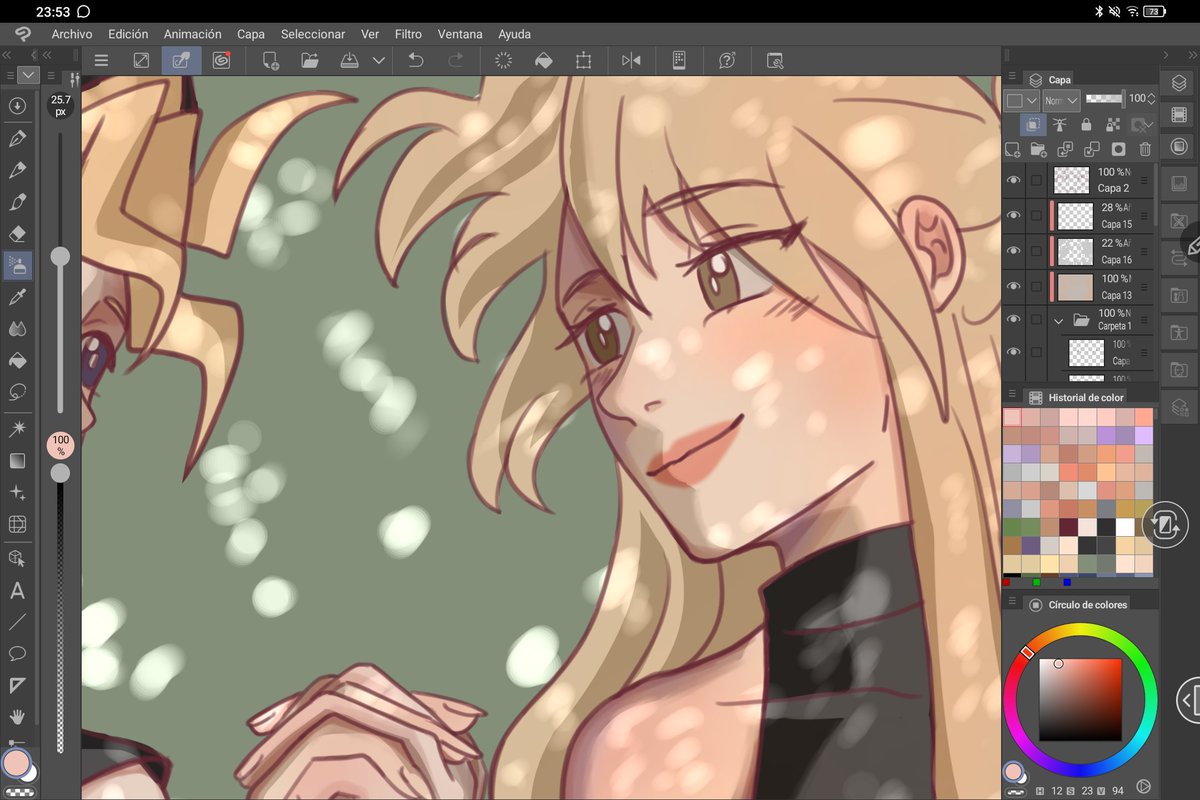Click the Flip horizontal icon
Viewport: 1200px width, 800px height.
point(631,60)
